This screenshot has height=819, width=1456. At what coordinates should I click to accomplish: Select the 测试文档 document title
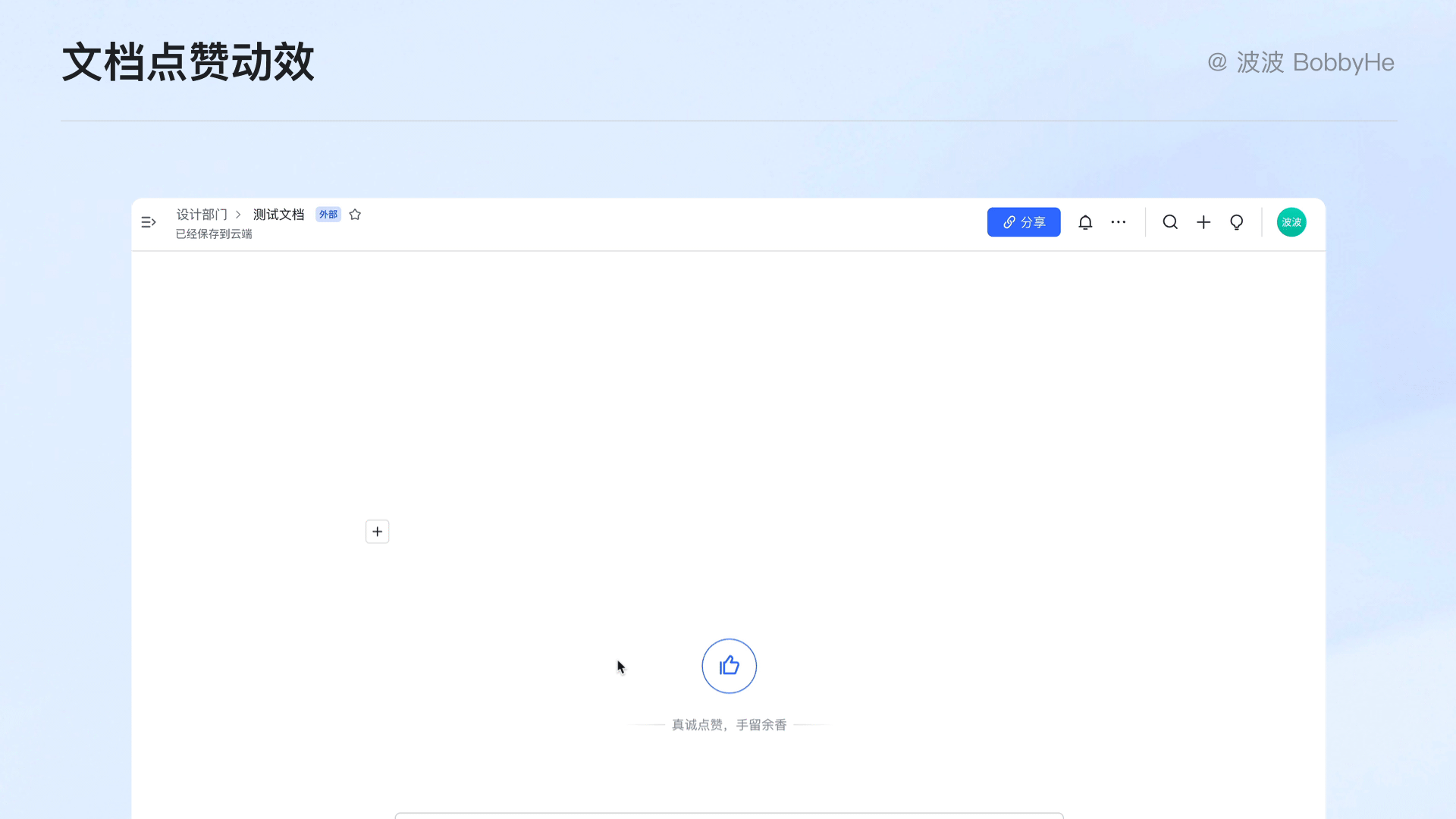pos(278,215)
